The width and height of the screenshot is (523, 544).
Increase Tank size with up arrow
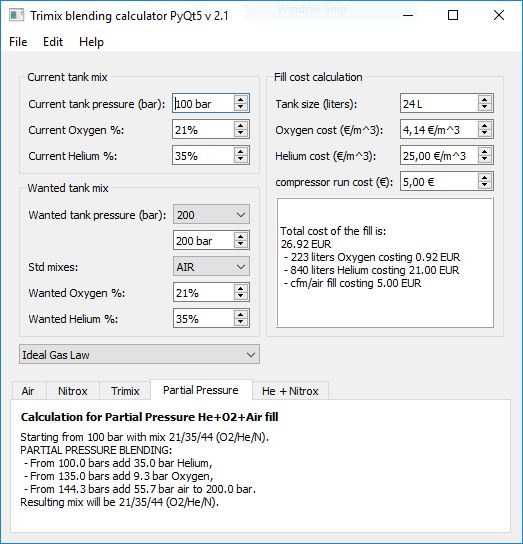pos(484,99)
